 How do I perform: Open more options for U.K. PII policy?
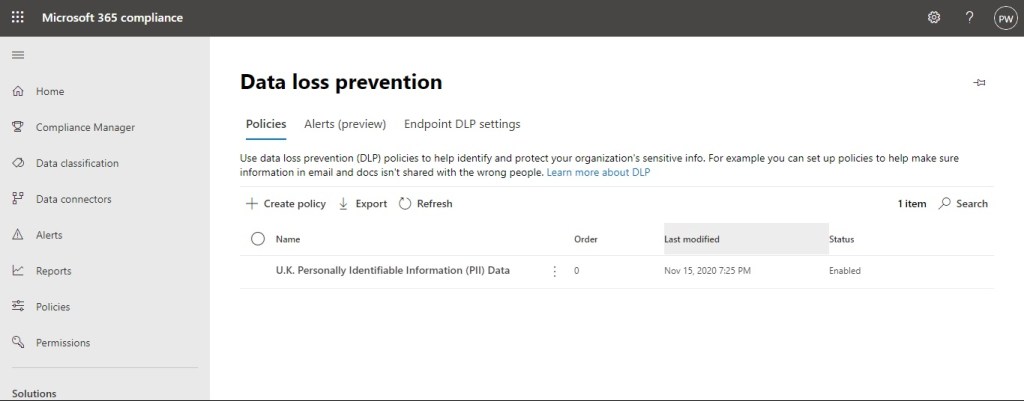point(555,271)
